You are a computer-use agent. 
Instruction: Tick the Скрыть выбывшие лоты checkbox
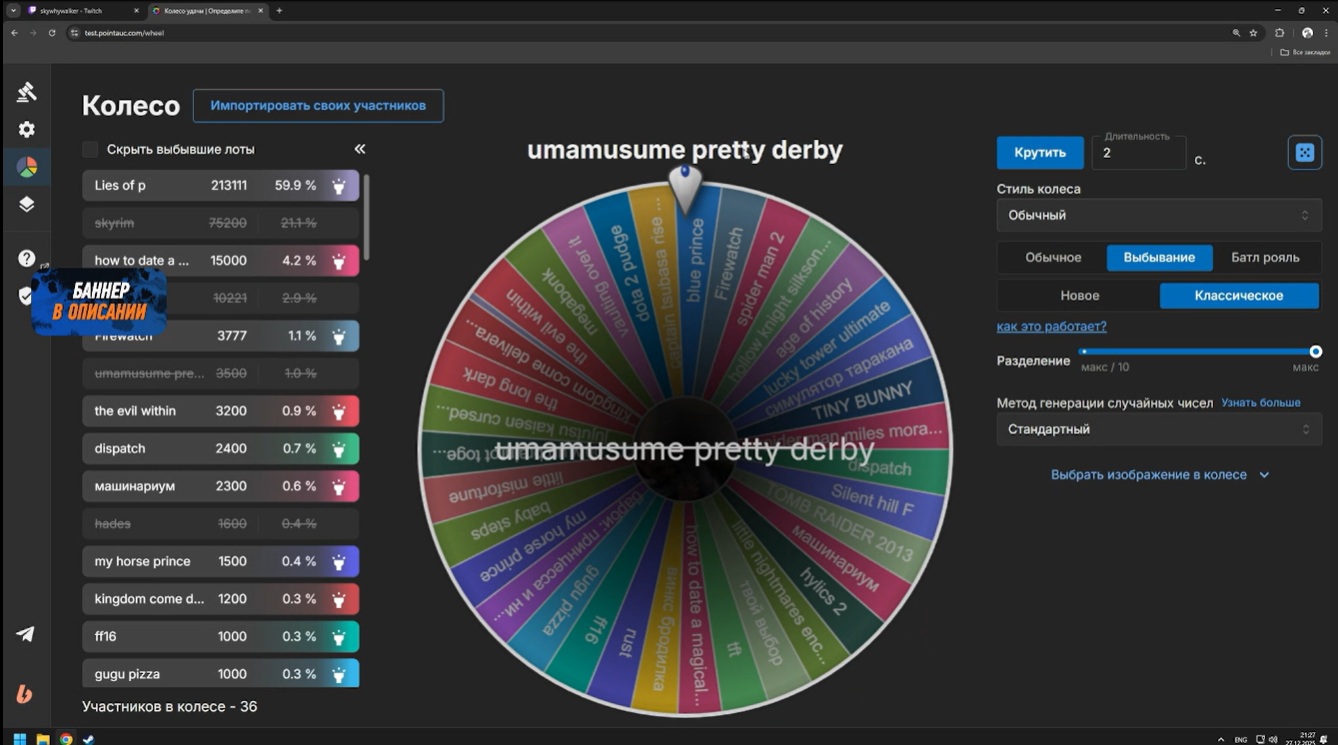90,149
